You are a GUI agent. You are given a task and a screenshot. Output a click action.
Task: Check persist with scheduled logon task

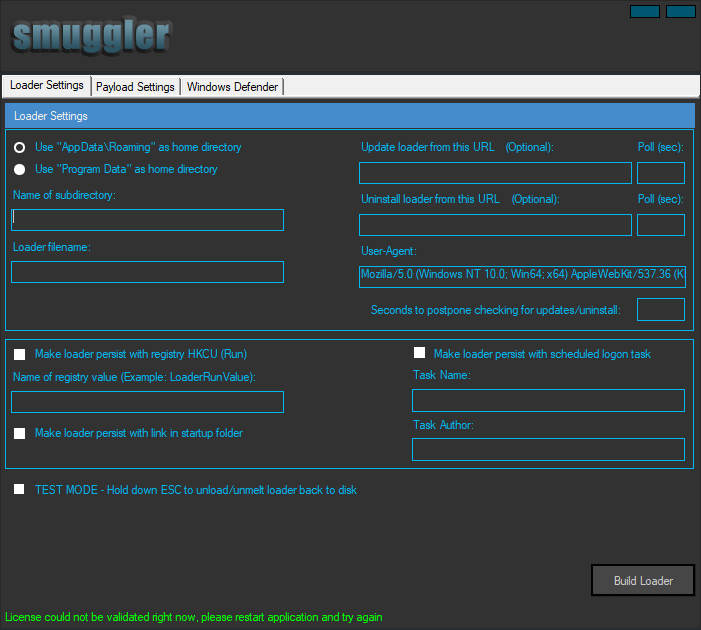[x=419, y=353]
